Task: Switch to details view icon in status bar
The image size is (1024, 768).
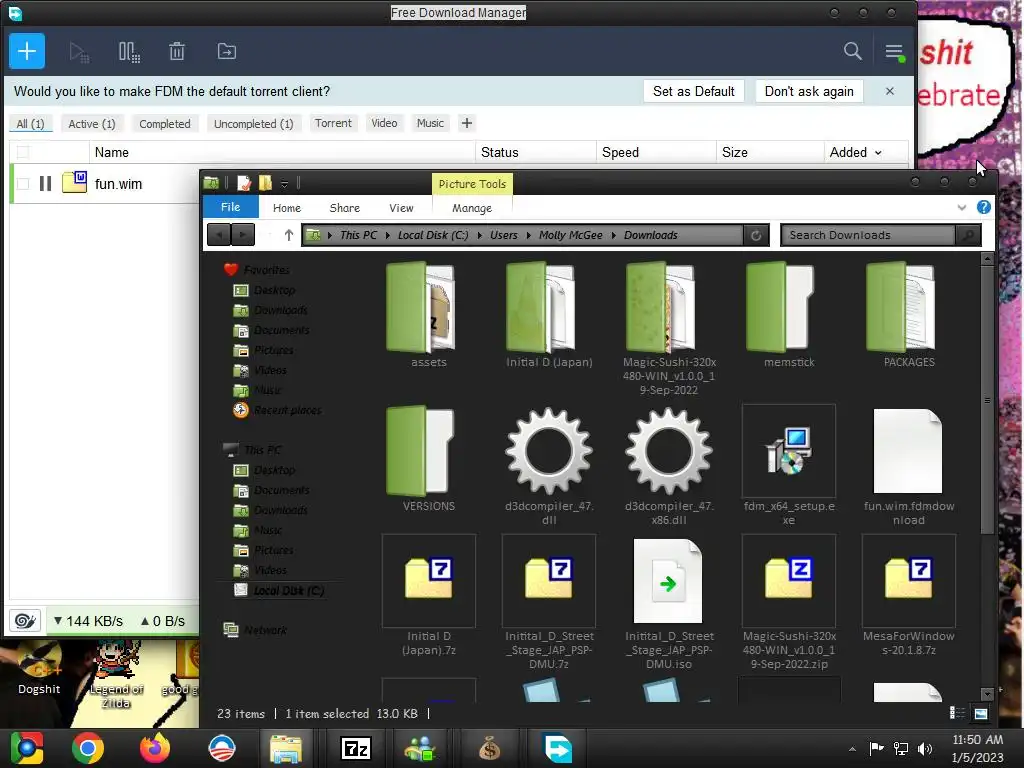Action: [956, 714]
